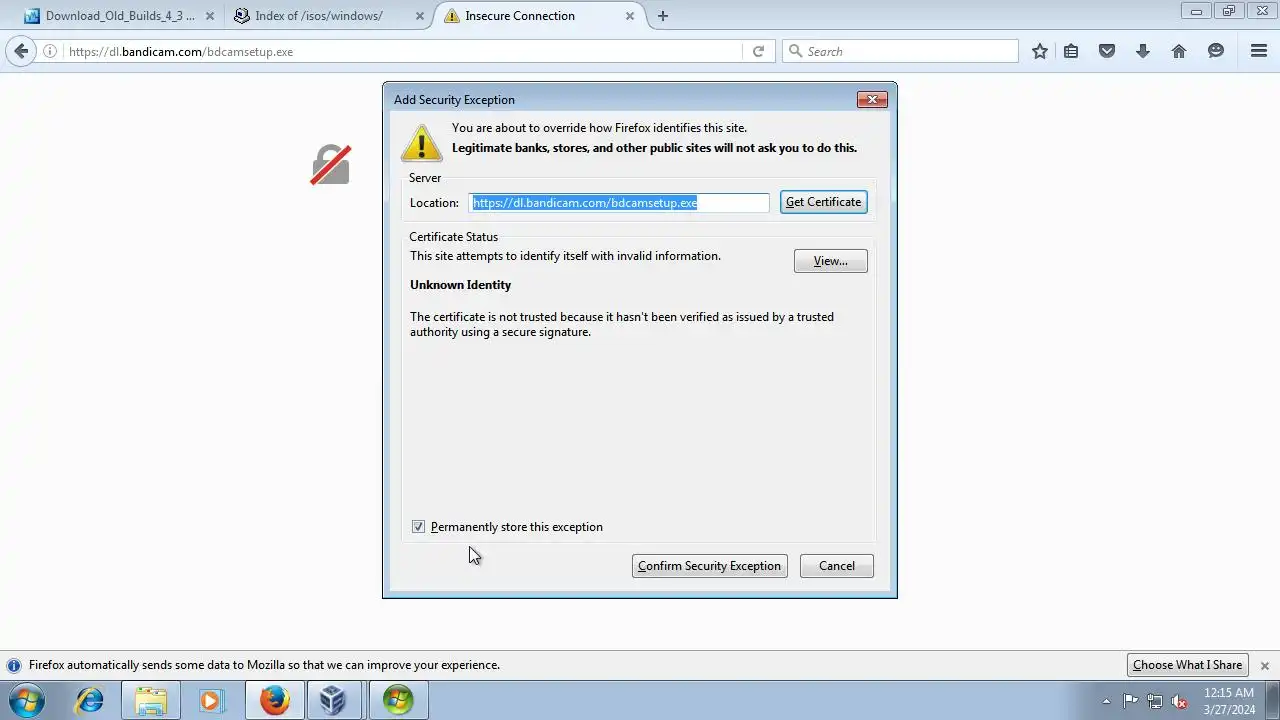The height and width of the screenshot is (720, 1280).
Task: Click Confirm Security Exception button
Action: click(x=709, y=566)
